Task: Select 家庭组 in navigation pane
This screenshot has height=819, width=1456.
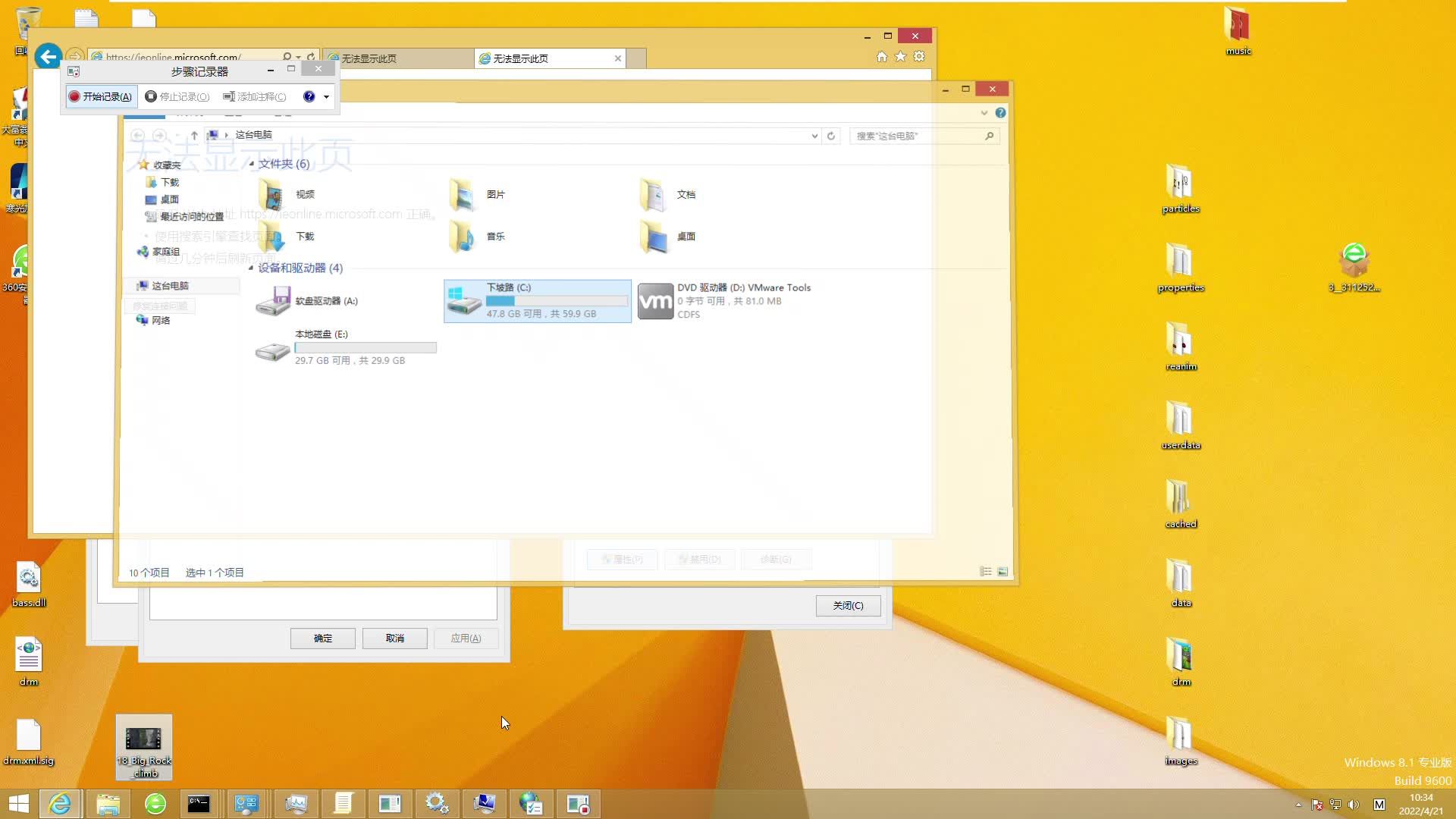Action: tap(165, 252)
